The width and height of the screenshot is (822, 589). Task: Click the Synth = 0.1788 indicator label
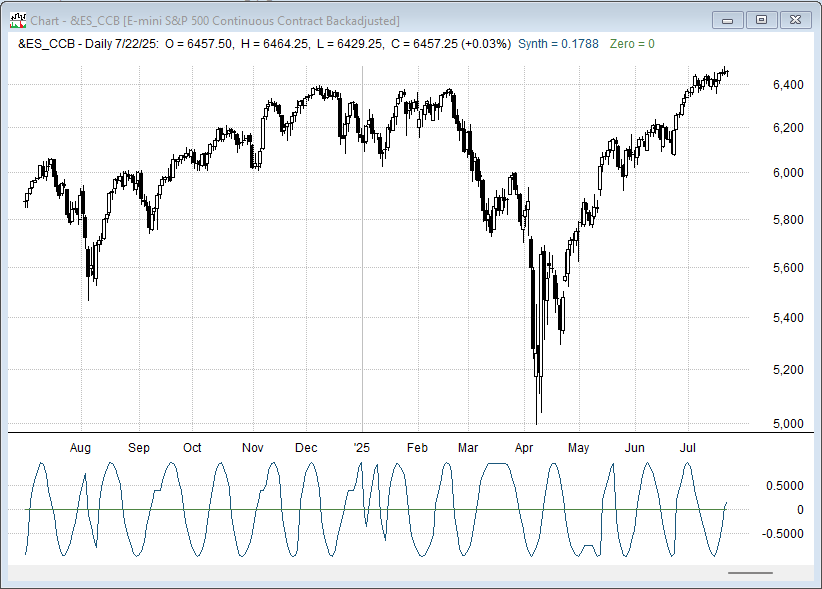coord(558,44)
